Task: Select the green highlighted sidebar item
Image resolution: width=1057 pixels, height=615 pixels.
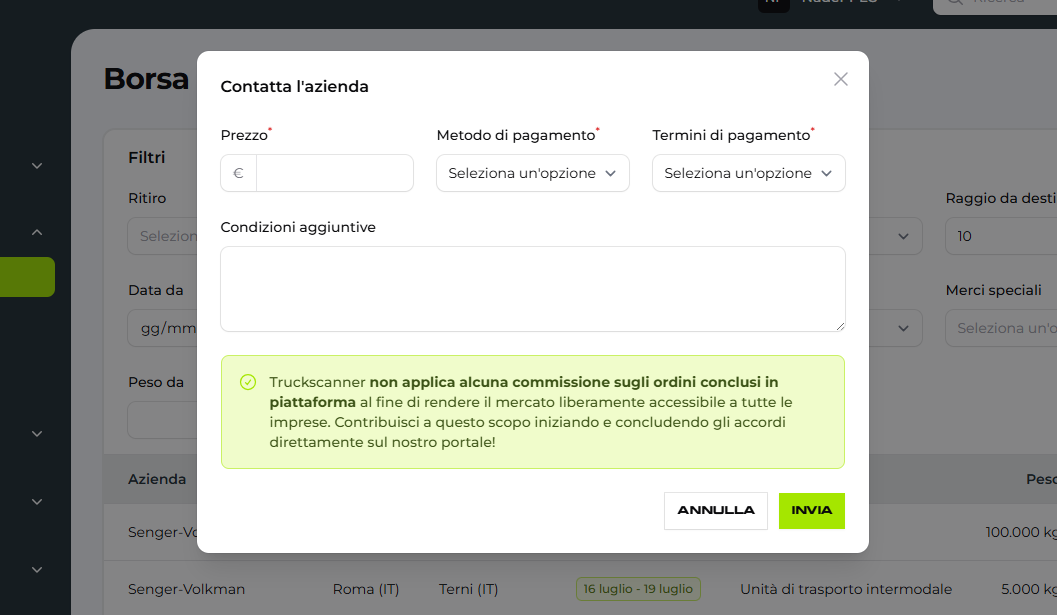Action: coord(27,276)
